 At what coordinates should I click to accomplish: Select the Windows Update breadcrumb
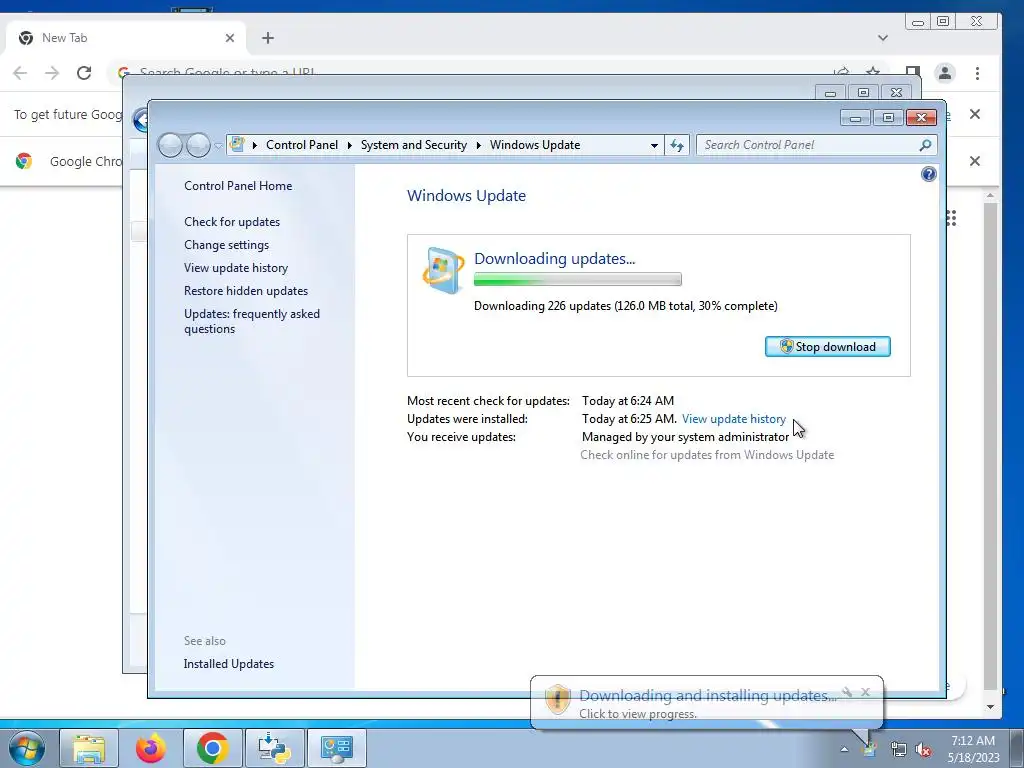pyautogui.click(x=535, y=145)
